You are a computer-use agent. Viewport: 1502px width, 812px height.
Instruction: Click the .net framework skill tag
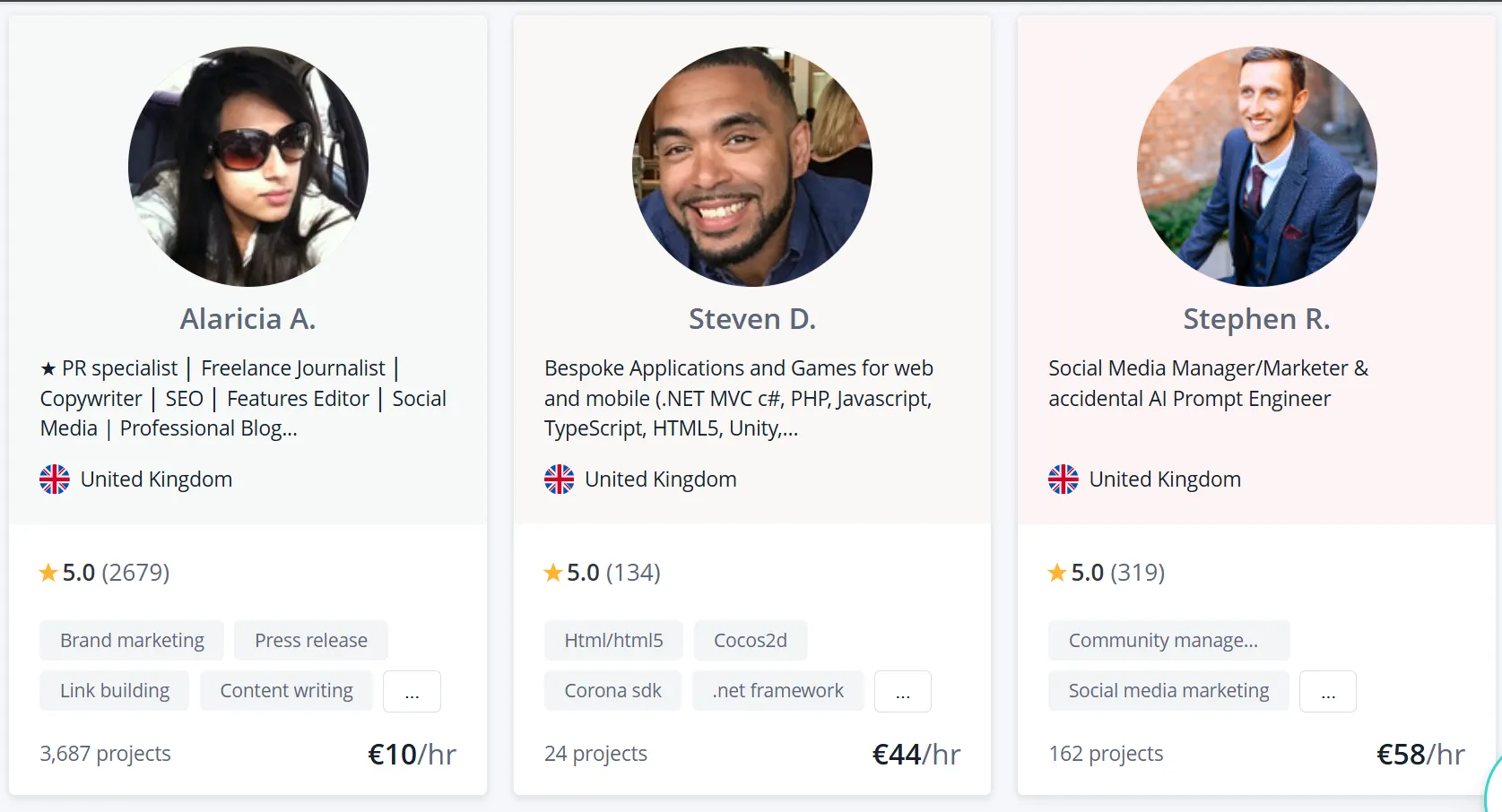pyautogui.click(x=777, y=691)
